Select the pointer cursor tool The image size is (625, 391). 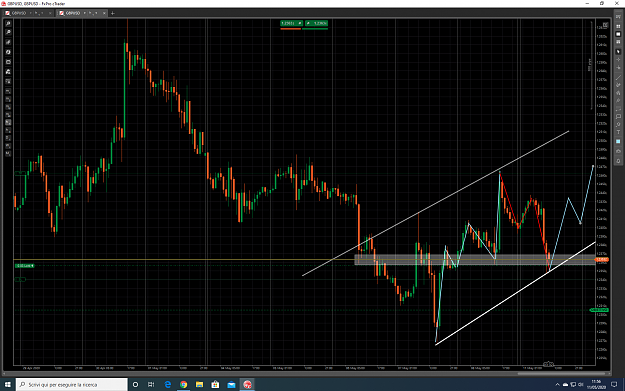[618, 51]
